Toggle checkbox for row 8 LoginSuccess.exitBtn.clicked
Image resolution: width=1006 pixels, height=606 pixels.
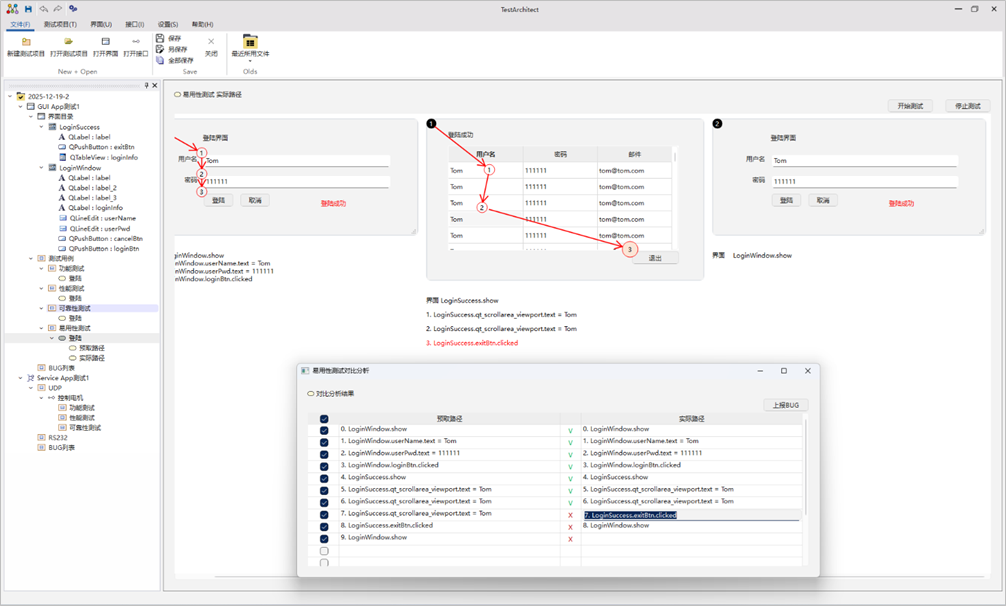tap(324, 527)
